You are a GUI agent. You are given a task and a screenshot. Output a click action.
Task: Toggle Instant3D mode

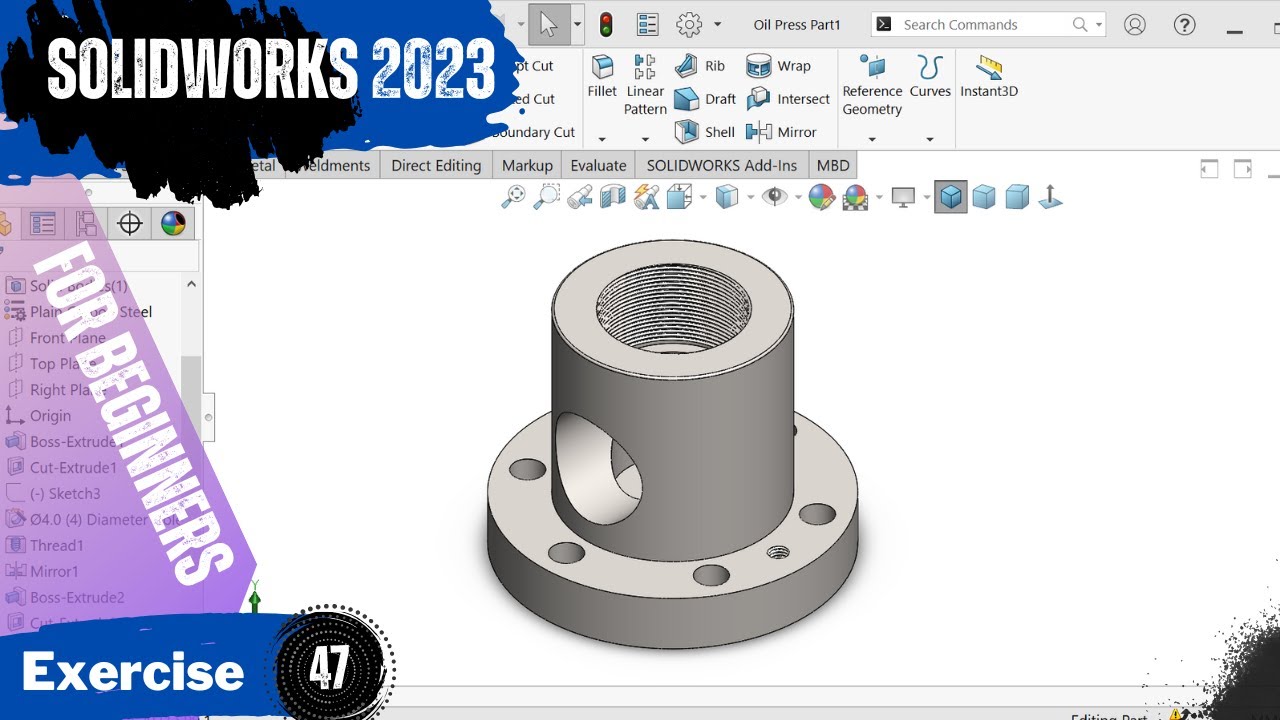tap(989, 77)
